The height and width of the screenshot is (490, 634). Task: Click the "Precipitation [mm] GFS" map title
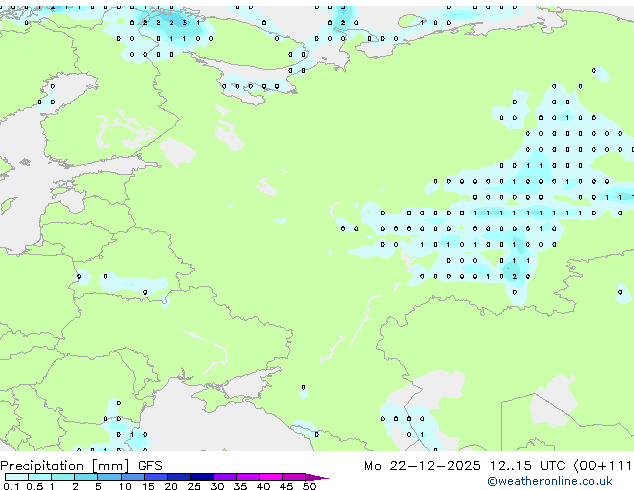[x=81, y=466]
